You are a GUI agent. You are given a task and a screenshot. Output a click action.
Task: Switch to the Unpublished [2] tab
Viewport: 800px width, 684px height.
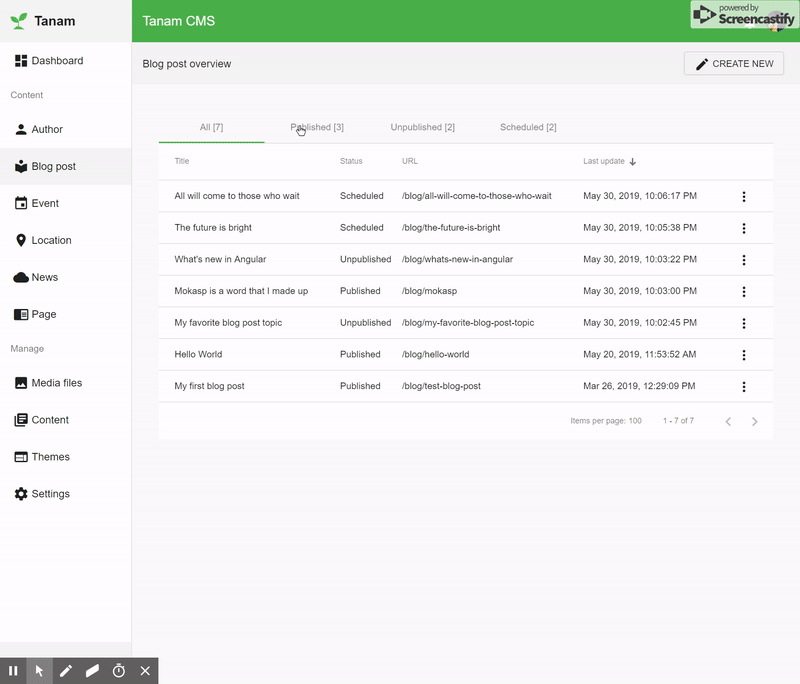click(422, 127)
